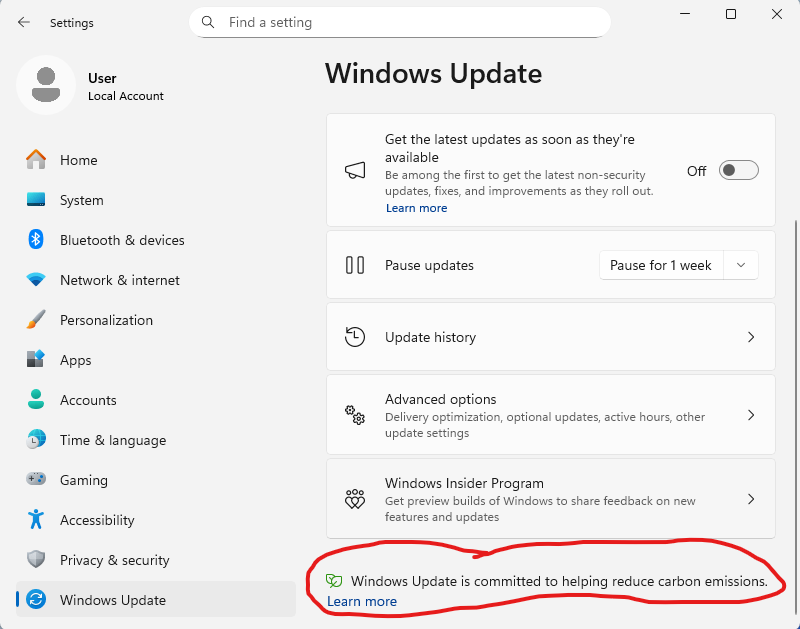Click Learn more under latest updates
The height and width of the screenshot is (629, 800).
tap(416, 208)
